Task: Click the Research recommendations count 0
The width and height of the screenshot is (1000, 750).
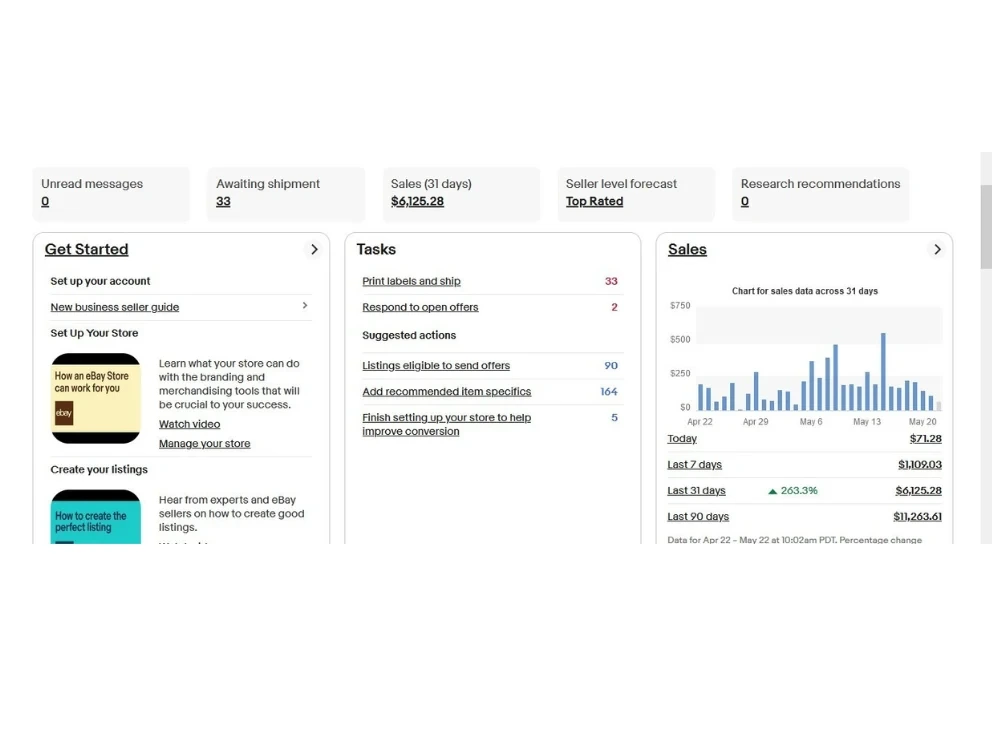Action: 745,202
